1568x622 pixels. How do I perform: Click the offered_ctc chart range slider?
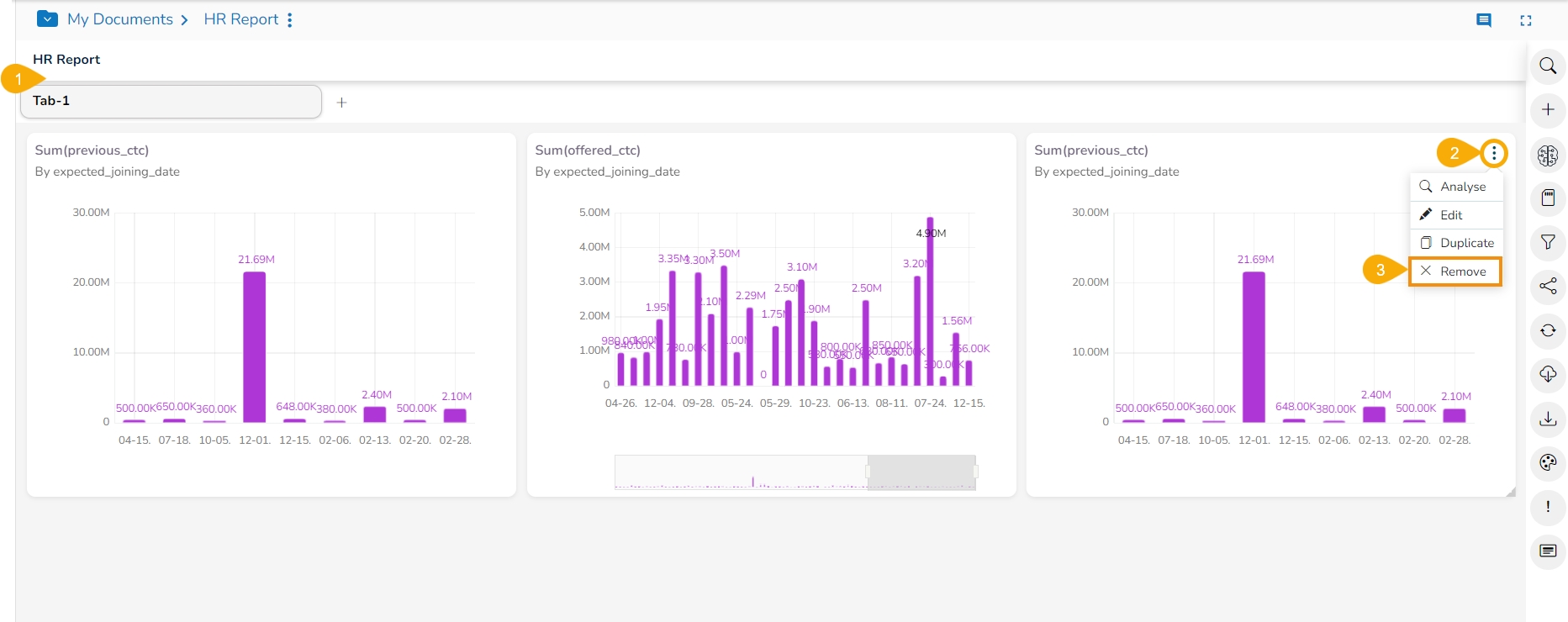tap(921, 472)
